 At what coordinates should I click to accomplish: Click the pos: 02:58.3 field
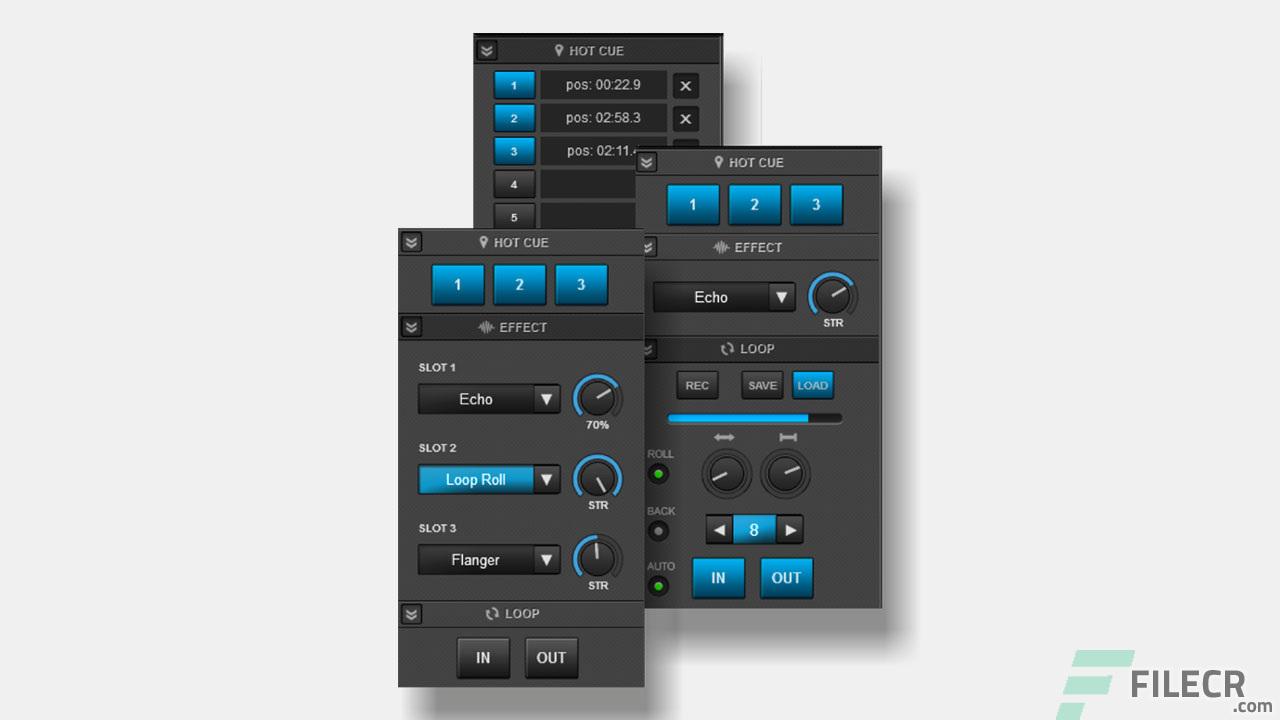pyautogui.click(x=603, y=118)
